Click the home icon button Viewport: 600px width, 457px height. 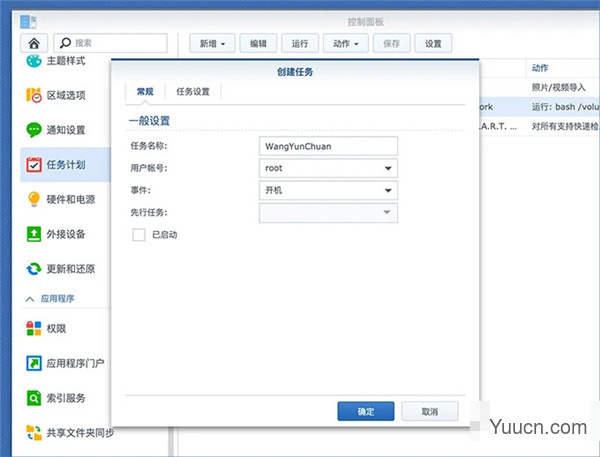pos(34,43)
